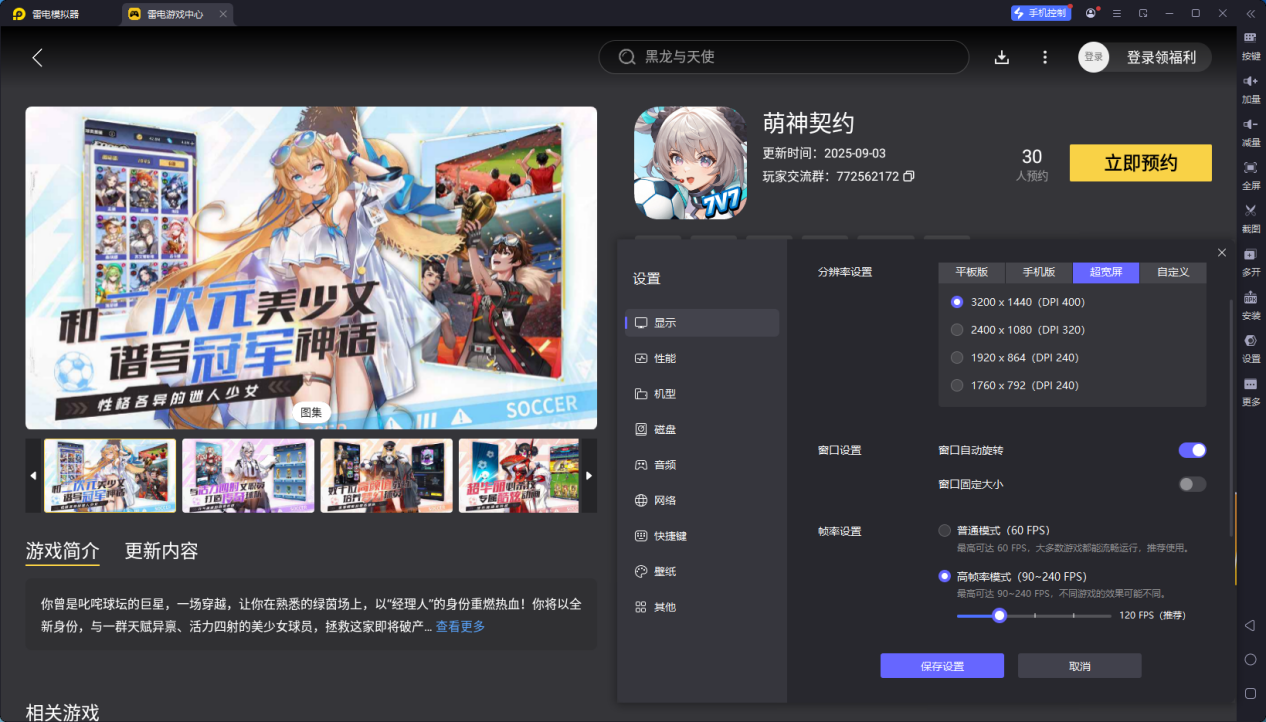Adjust the 120 FPS frame rate slider
This screenshot has width=1266, height=722.
pyautogui.click(x=998, y=616)
